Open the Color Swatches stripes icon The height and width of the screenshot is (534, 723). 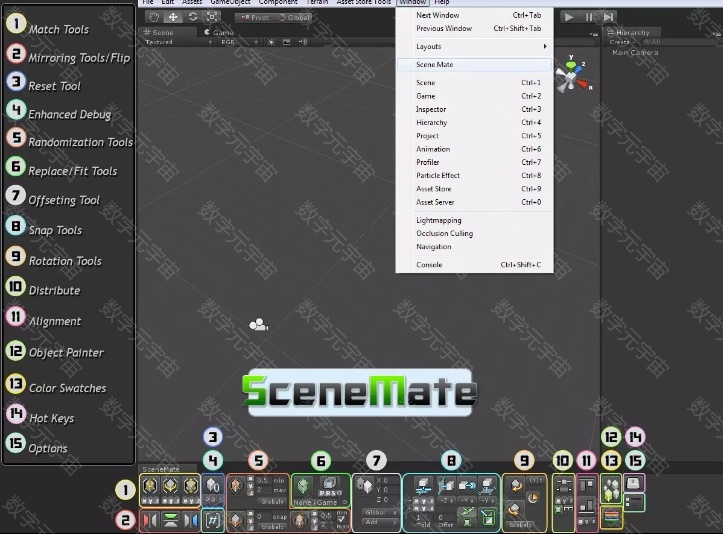(x=611, y=516)
